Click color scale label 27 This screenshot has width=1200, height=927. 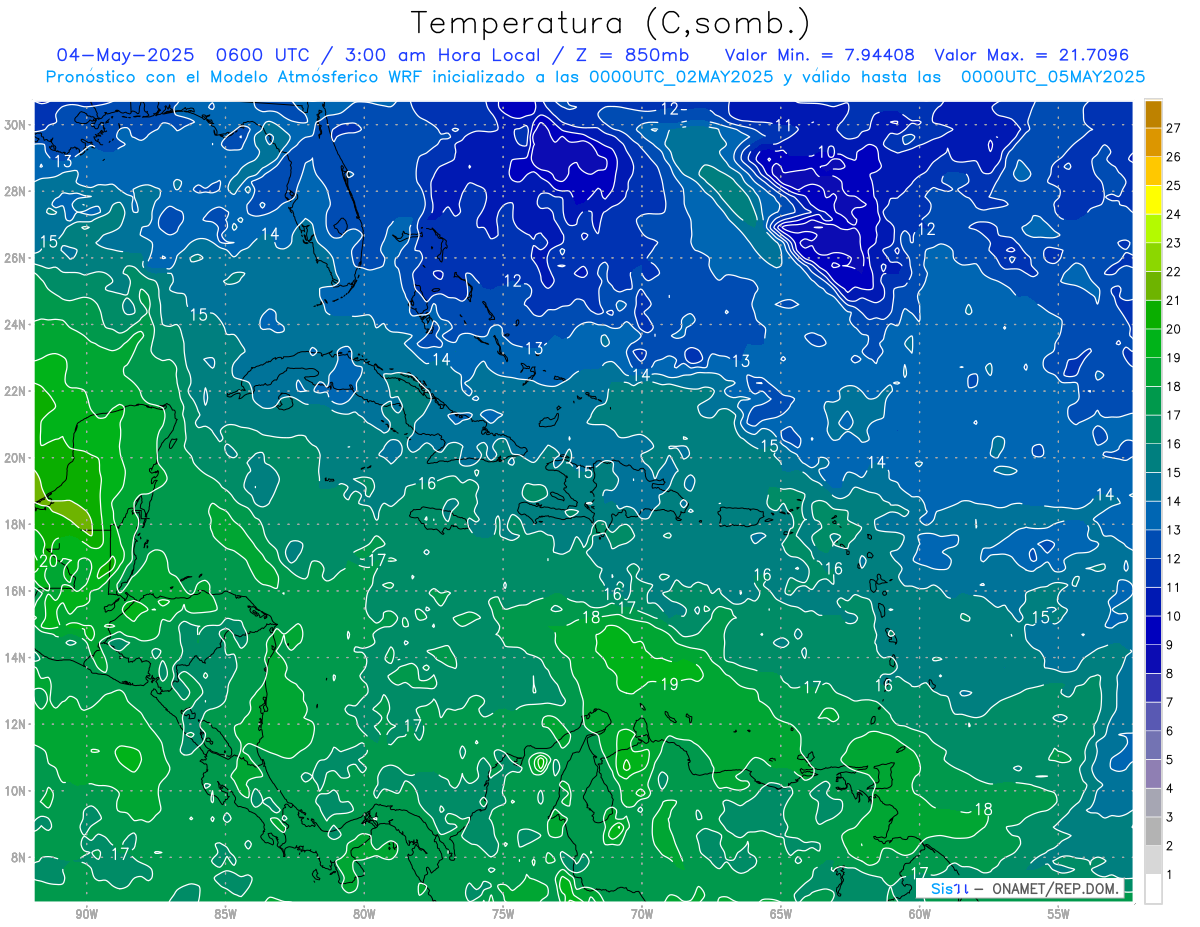point(1174,127)
